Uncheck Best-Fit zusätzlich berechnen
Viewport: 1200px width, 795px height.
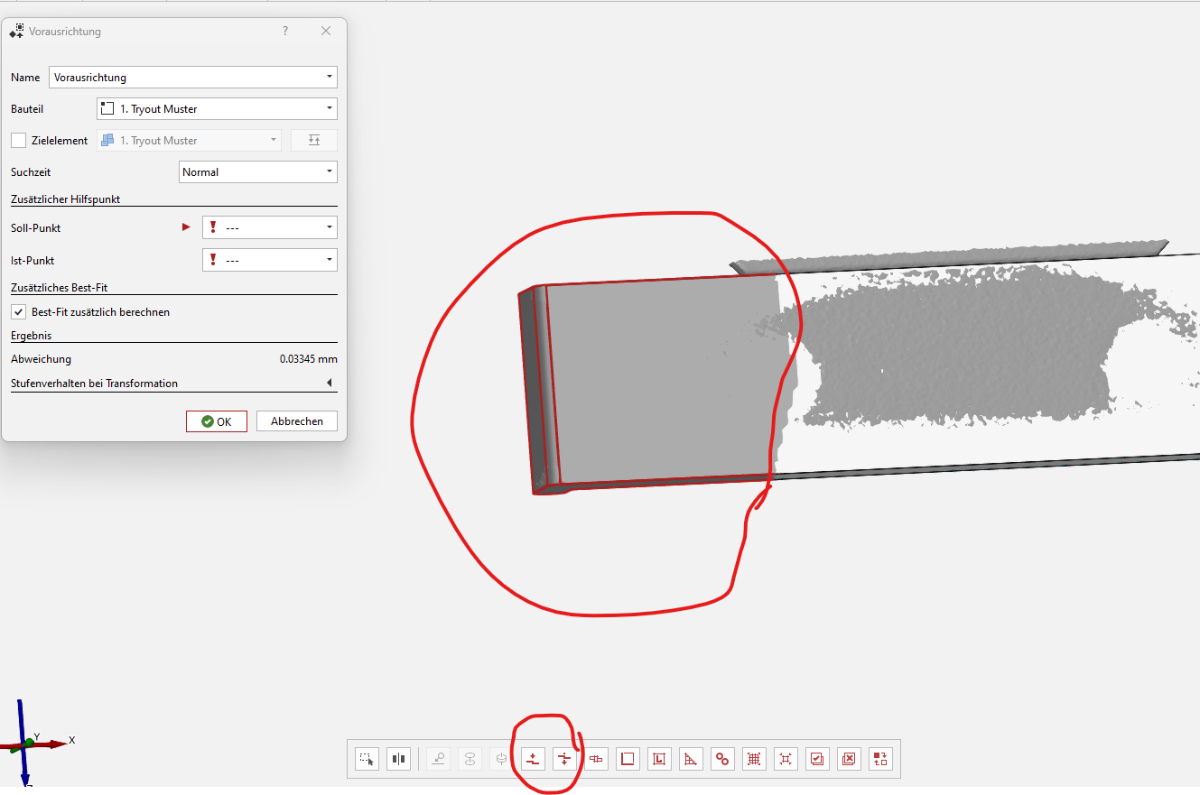pos(18,312)
